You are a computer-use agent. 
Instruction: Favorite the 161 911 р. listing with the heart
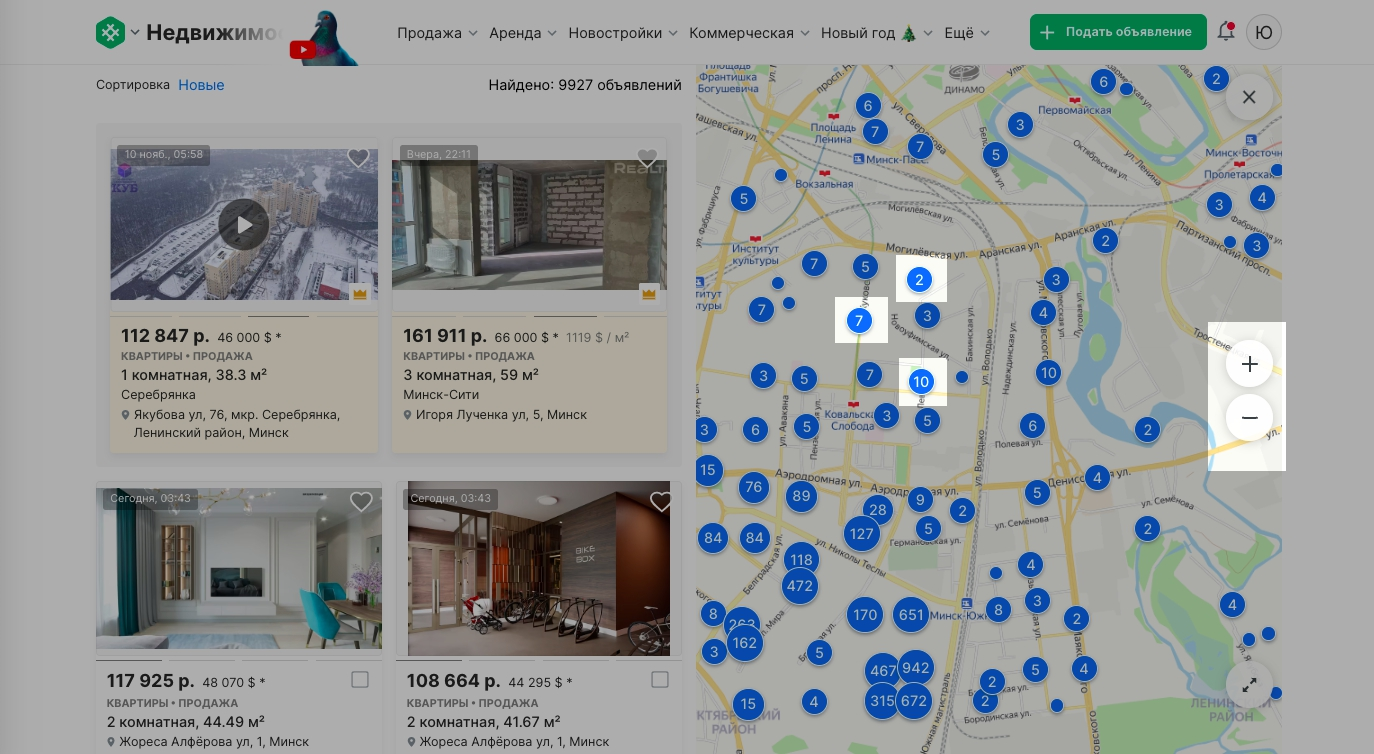tap(647, 158)
